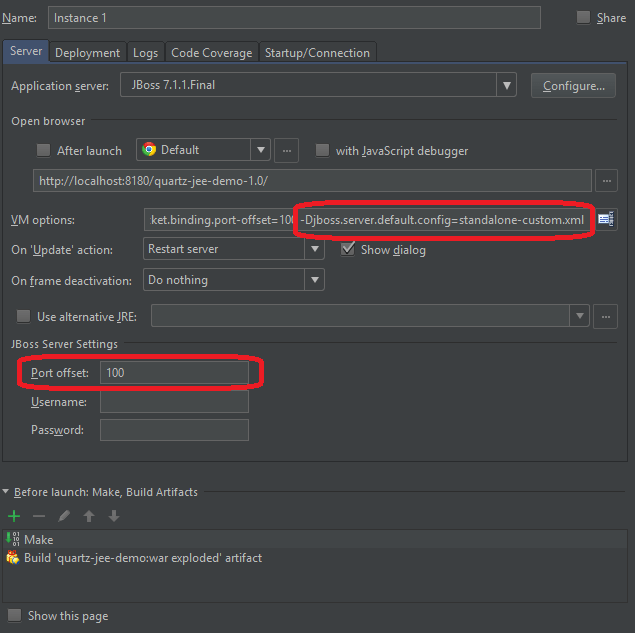635x633 pixels.
Task: Click the Build artifact gift icon
Action: click(13, 558)
